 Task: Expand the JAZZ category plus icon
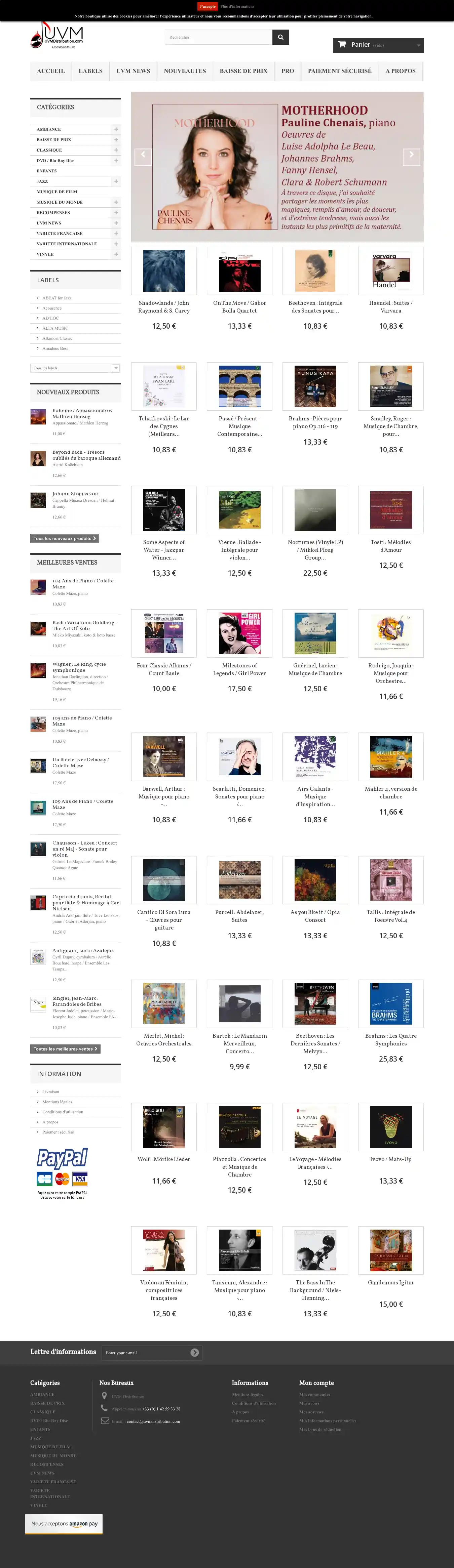(x=116, y=181)
